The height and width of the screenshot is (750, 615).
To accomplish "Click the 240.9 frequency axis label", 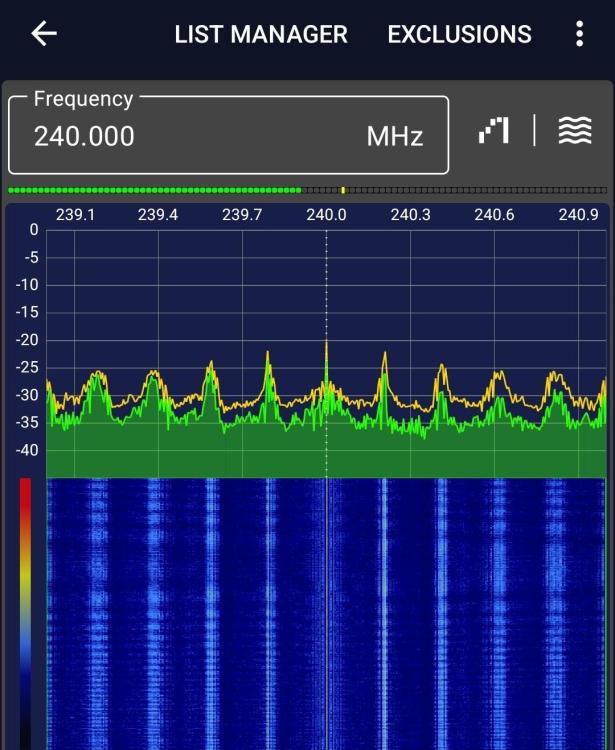I will tap(579, 215).
